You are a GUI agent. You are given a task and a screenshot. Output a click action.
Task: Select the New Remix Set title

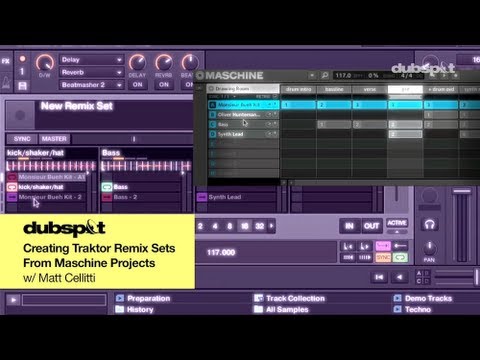(x=77, y=106)
